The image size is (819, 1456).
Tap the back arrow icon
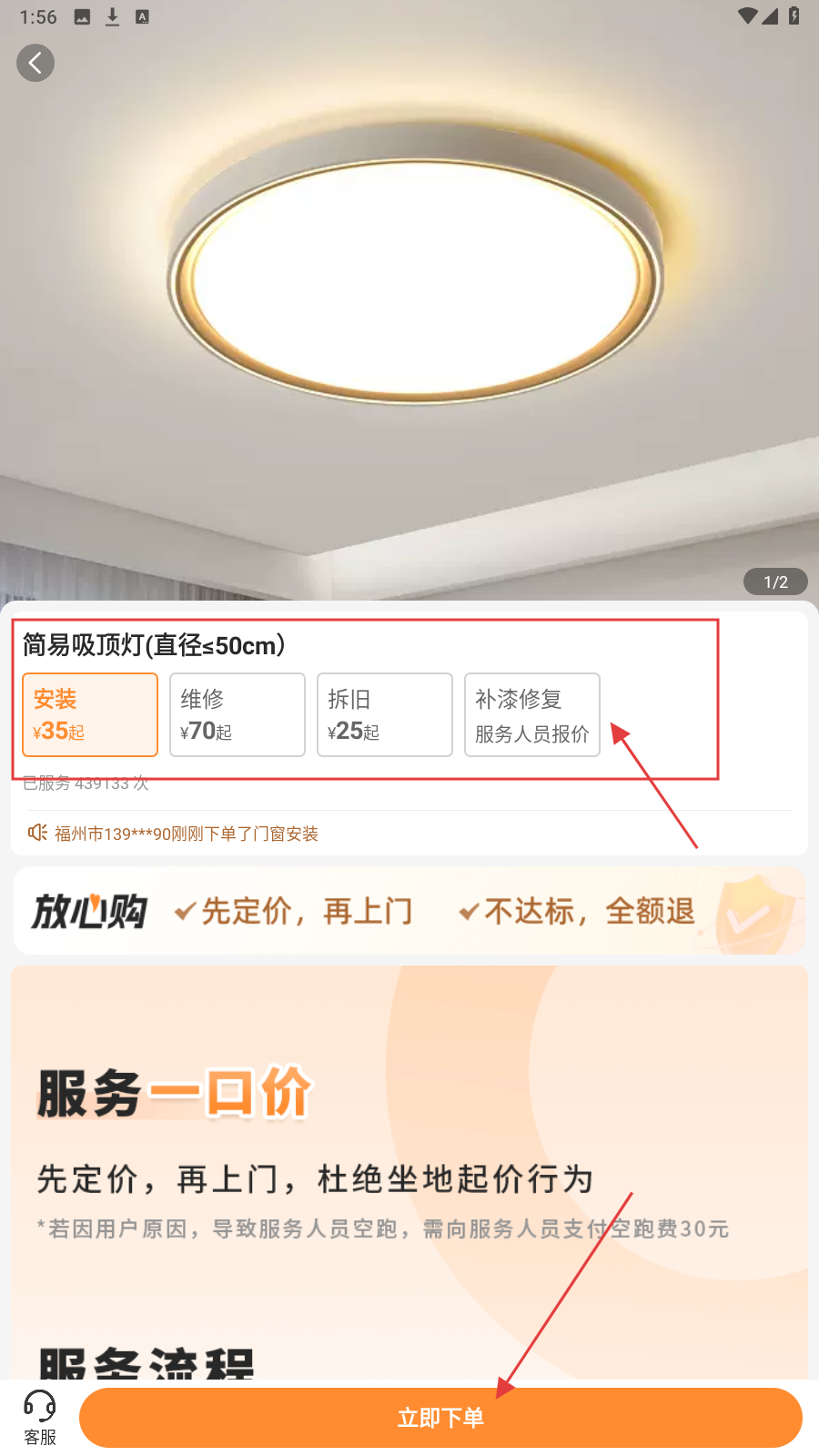tap(35, 63)
